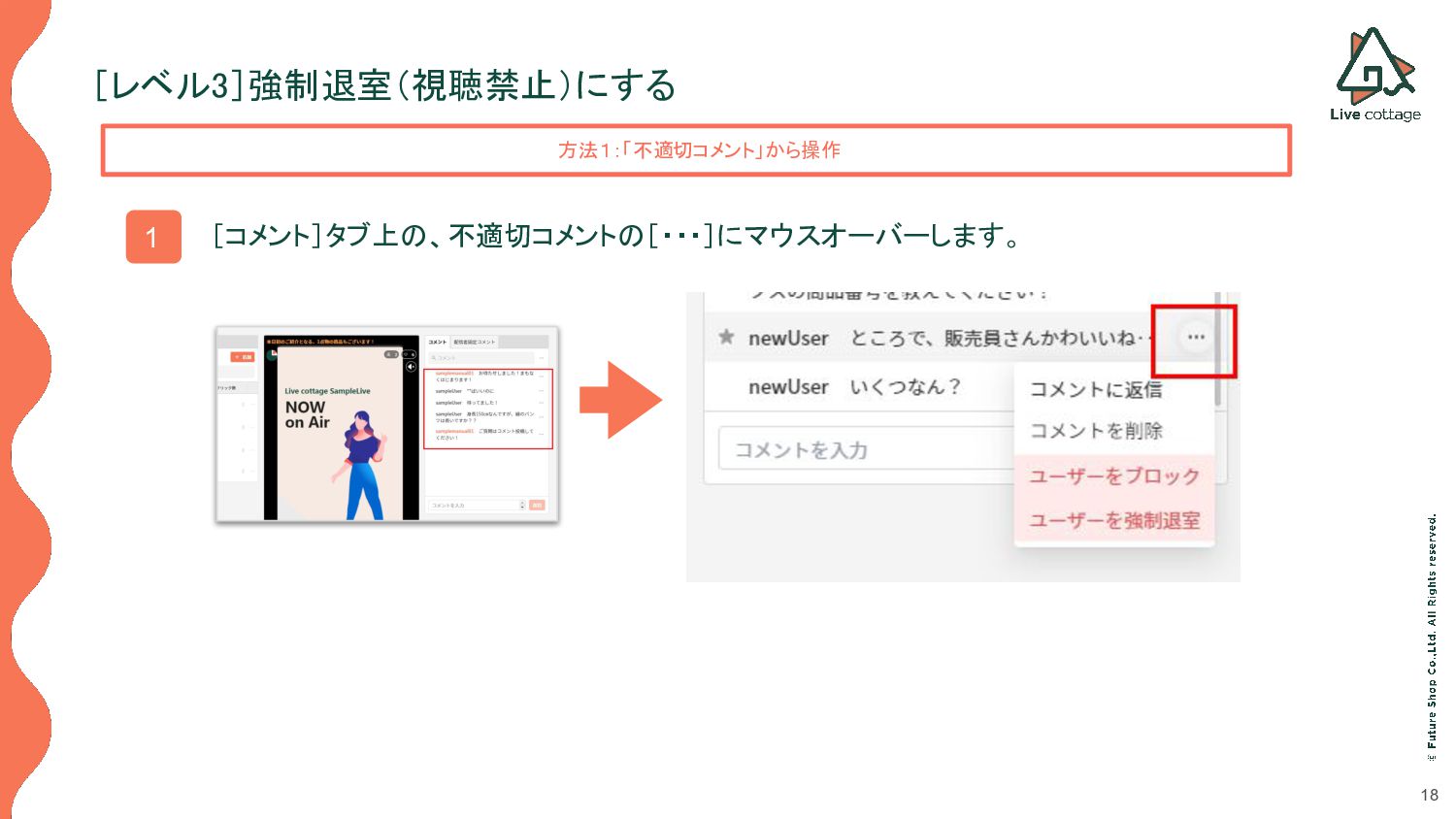Click the star icon beside the newUser comment
Viewport: 1456px width, 819px height.
pyautogui.click(x=725, y=337)
